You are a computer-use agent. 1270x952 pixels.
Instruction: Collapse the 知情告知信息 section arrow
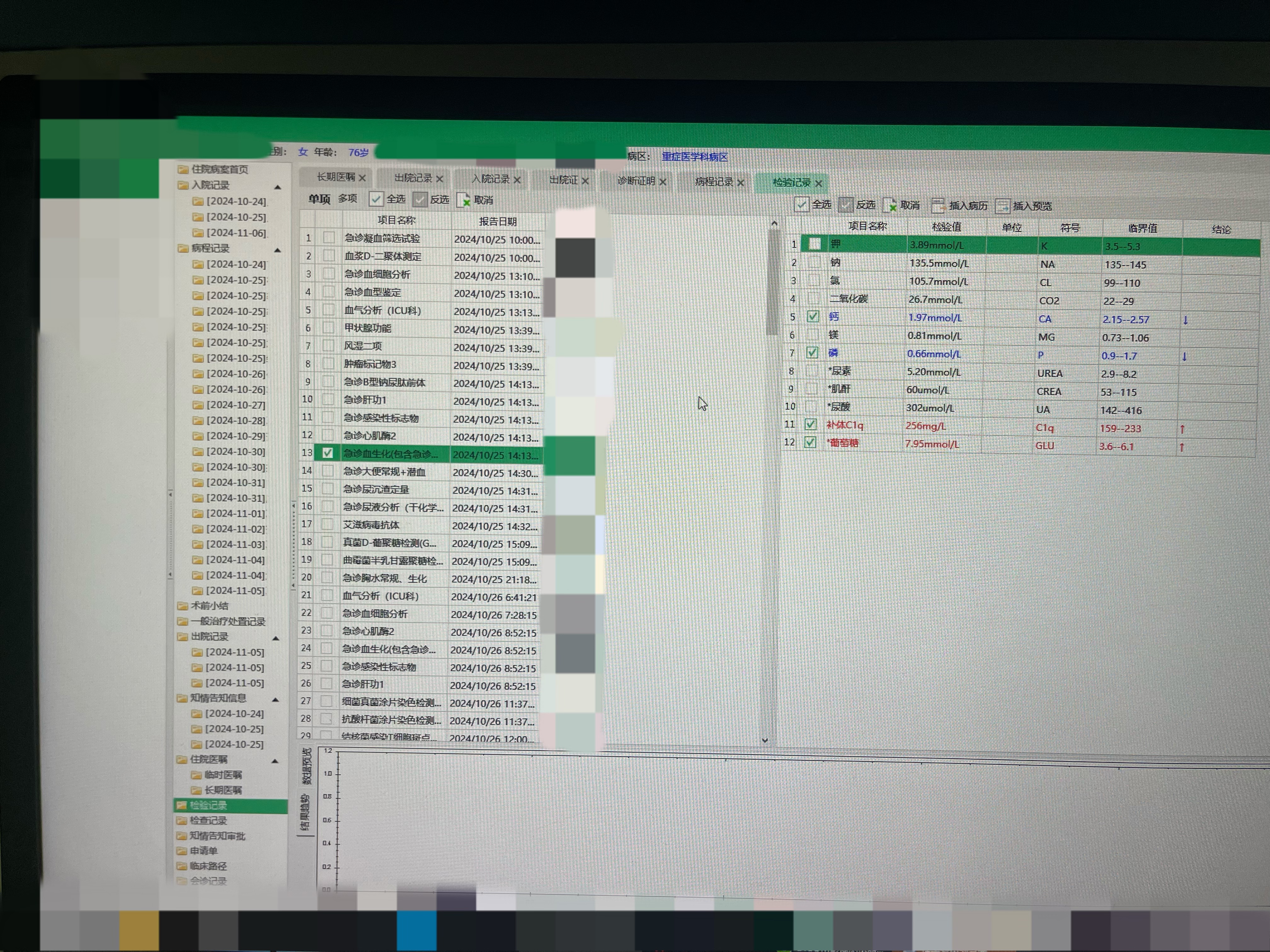click(276, 700)
